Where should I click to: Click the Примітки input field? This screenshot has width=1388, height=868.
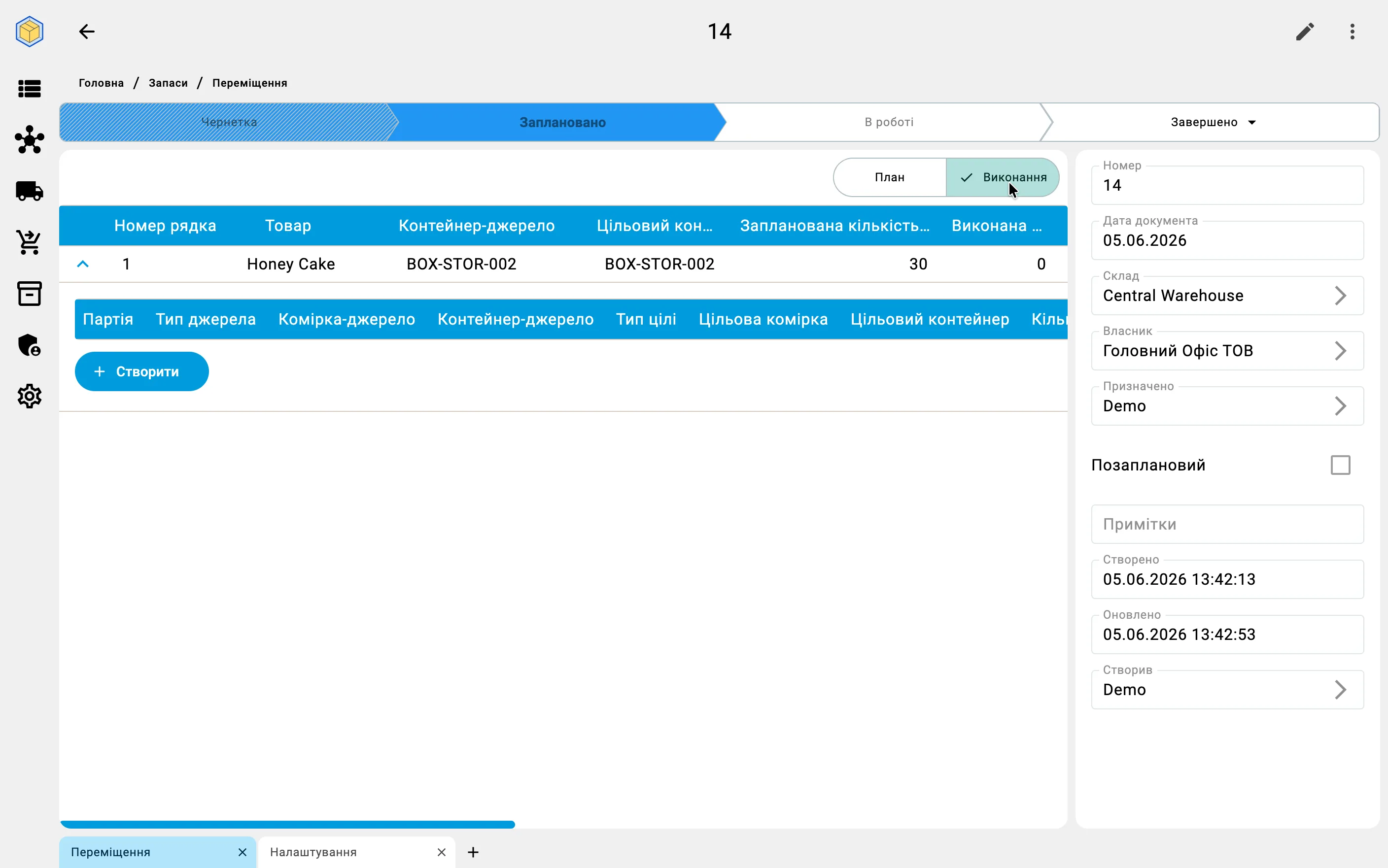(1227, 524)
